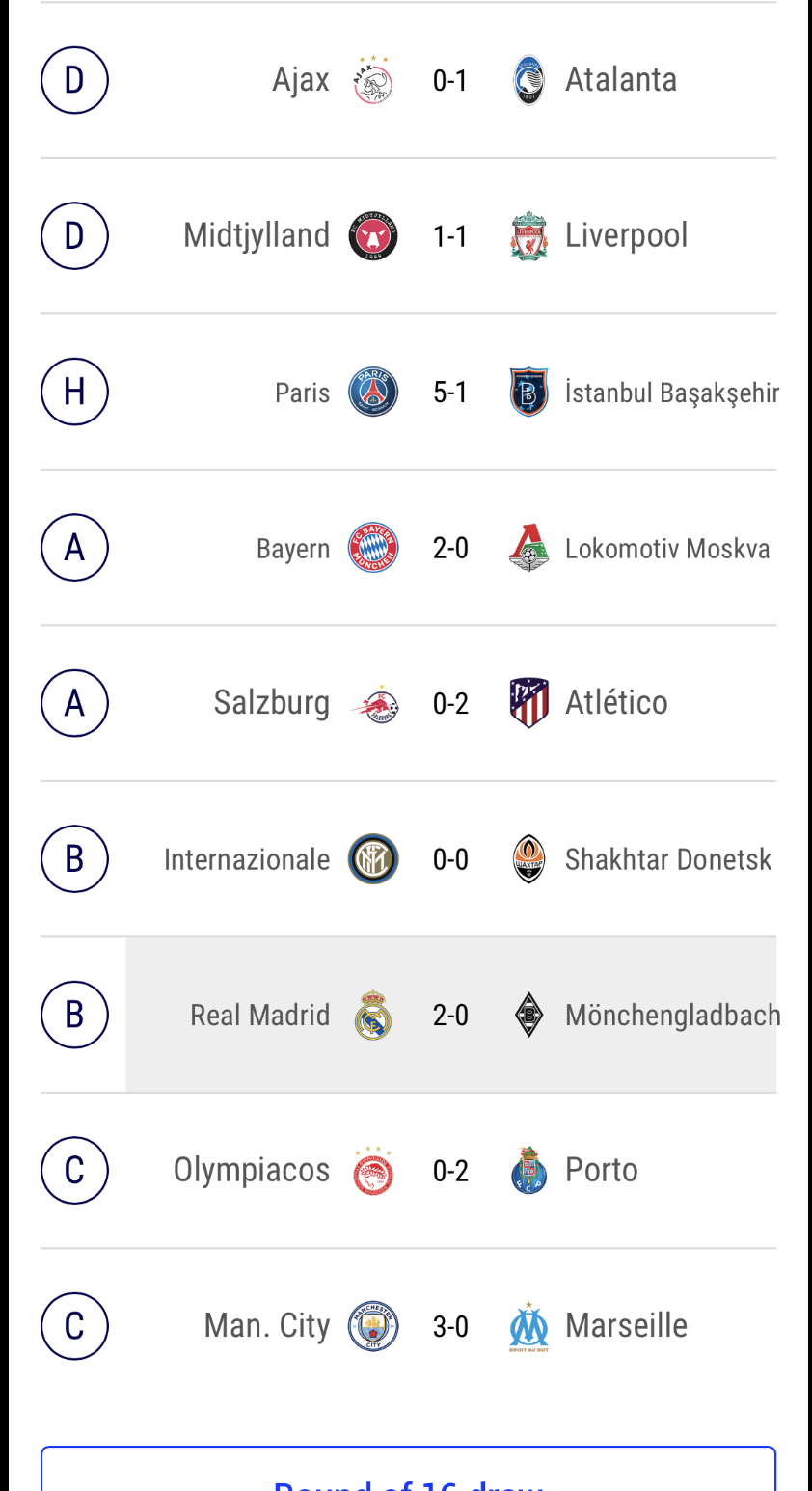Select the Mönchengladbach crest

pyautogui.click(x=528, y=1014)
